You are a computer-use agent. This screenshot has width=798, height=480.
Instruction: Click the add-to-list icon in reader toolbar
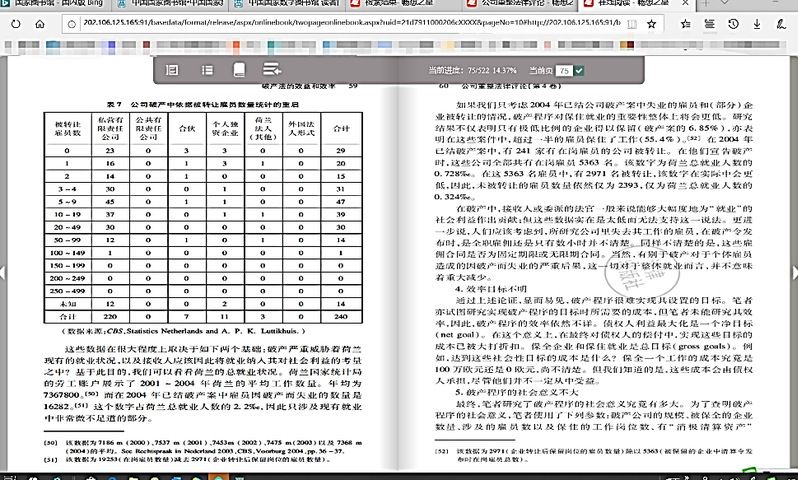tap(270, 70)
